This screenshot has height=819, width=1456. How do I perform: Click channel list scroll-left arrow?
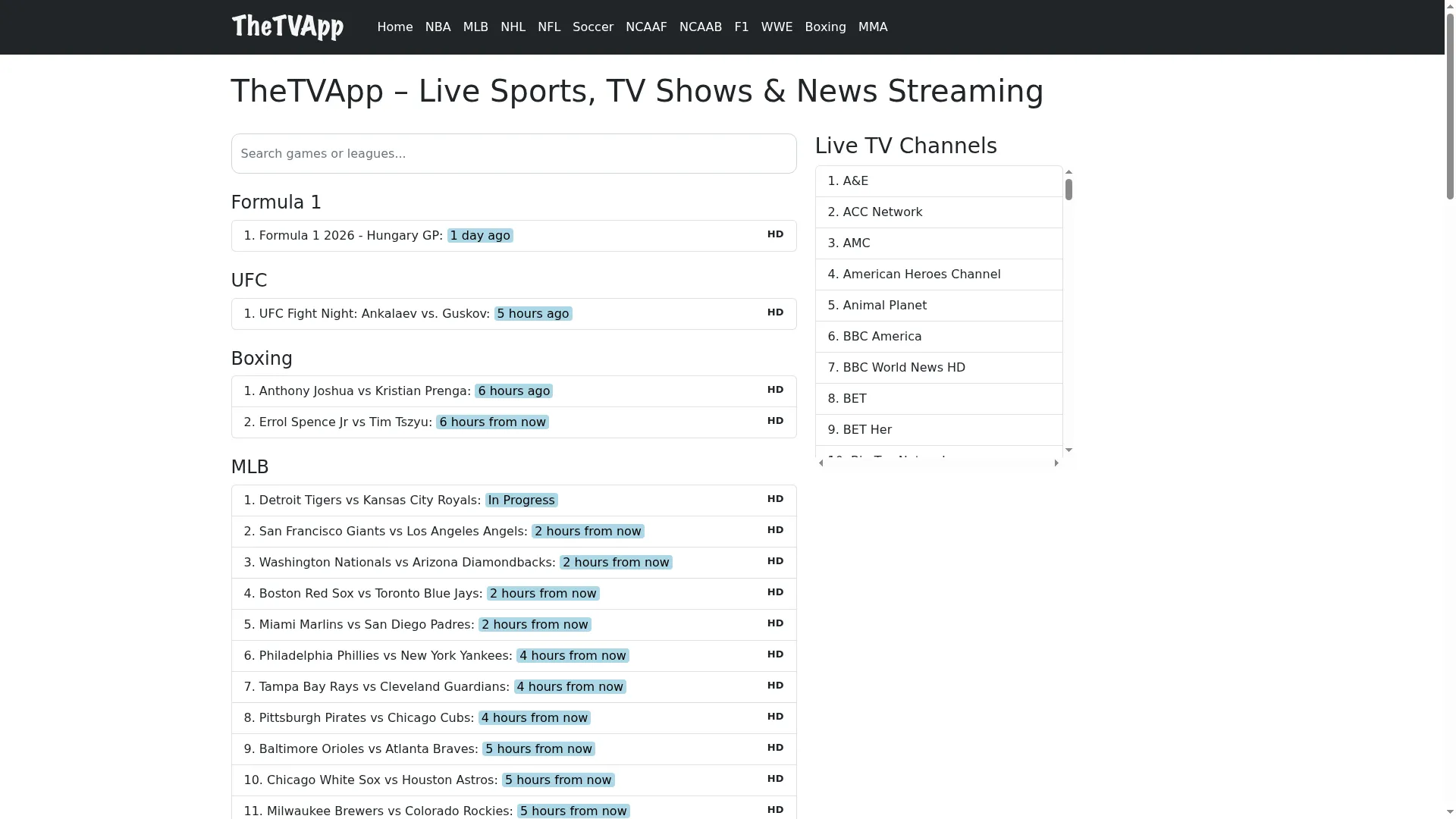pos(821,463)
